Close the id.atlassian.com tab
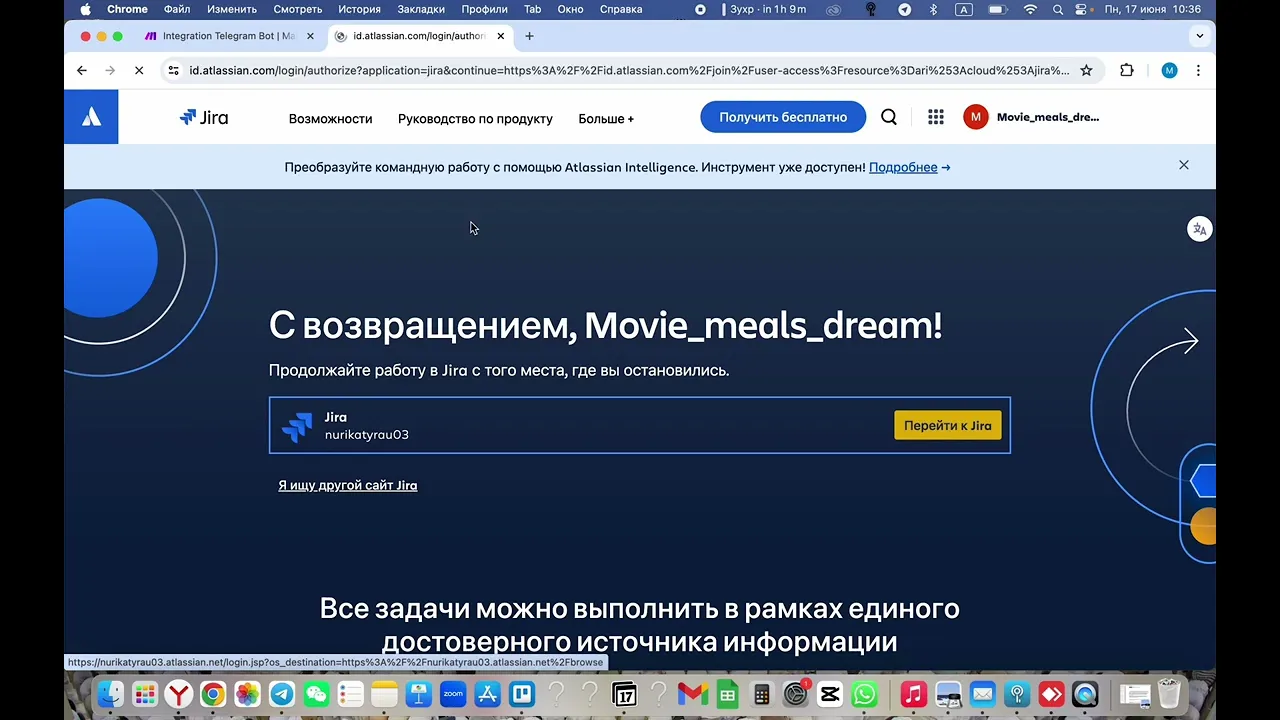 click(x=501, y=36)
